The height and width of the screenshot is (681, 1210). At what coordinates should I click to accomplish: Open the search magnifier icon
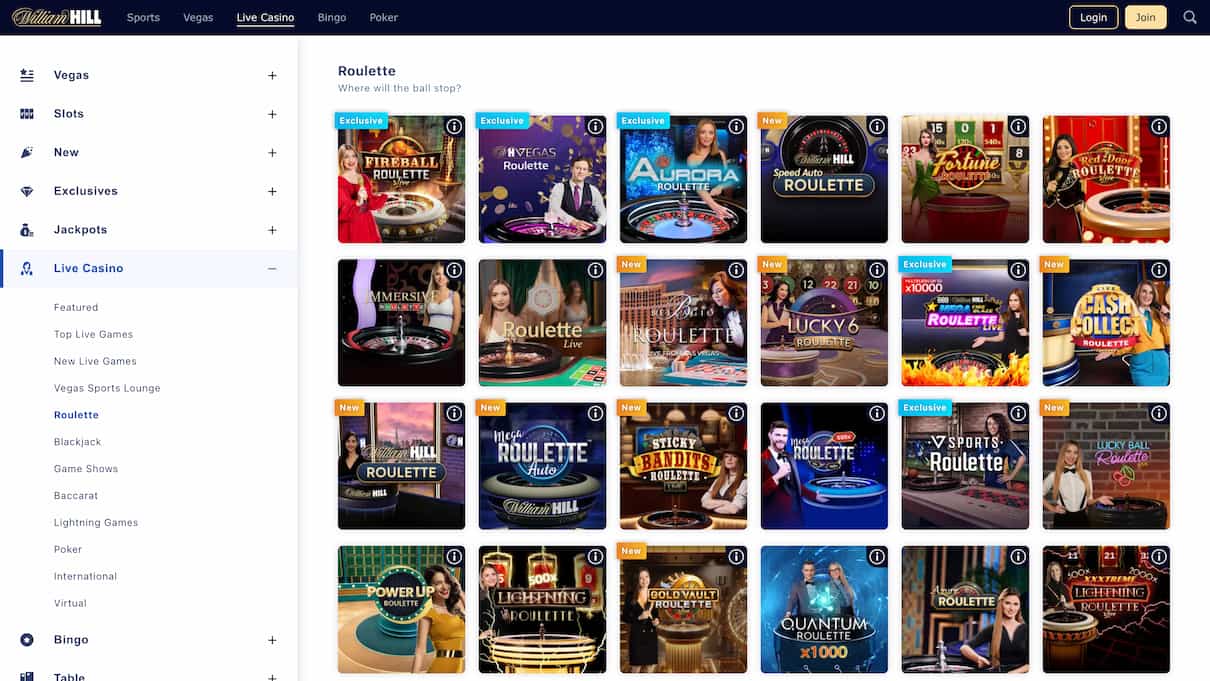(1189, 17)
